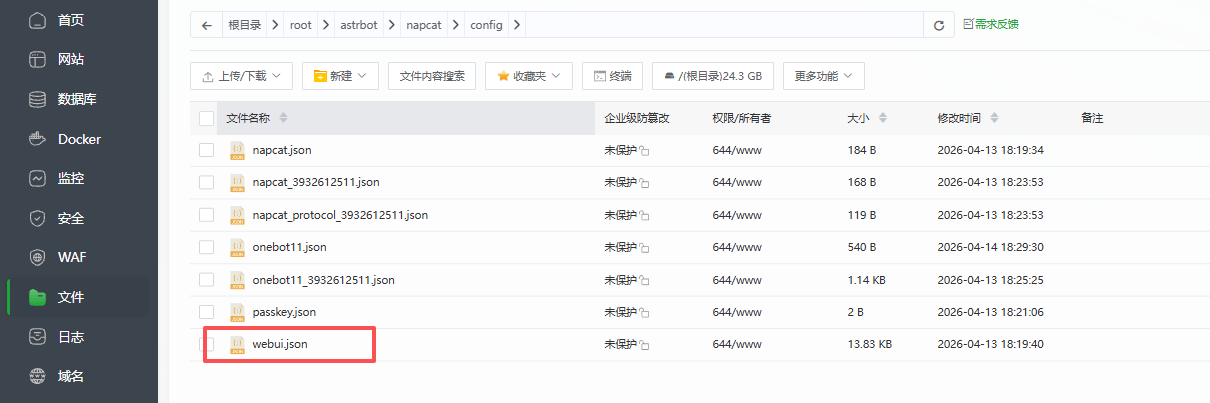Click the 日志 log sidebar icon
The image size is (1210, 403).
(38, 337)
